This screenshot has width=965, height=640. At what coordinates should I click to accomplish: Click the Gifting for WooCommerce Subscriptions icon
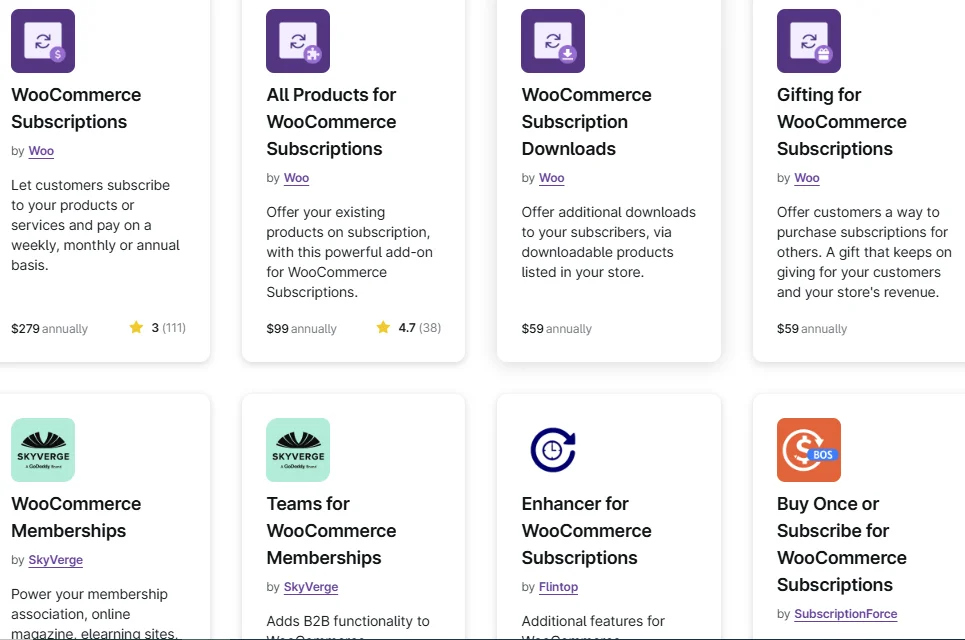coord(809,41)
